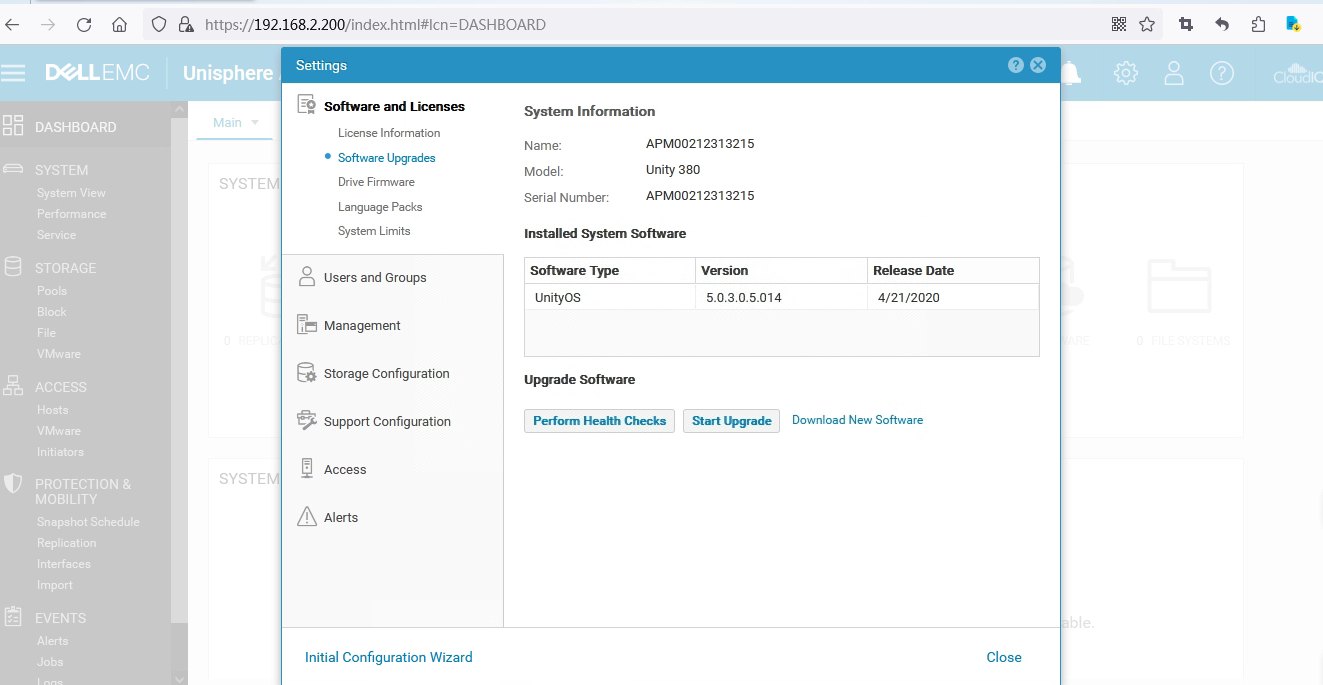Collapse Software and Licenses section

[x=394, y=106]
